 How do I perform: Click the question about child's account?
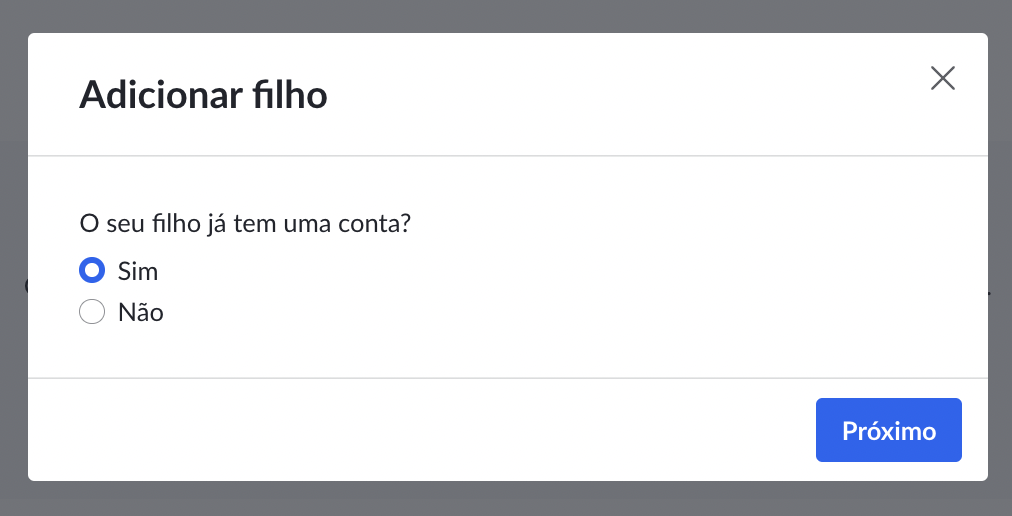[x=245, y=224]
